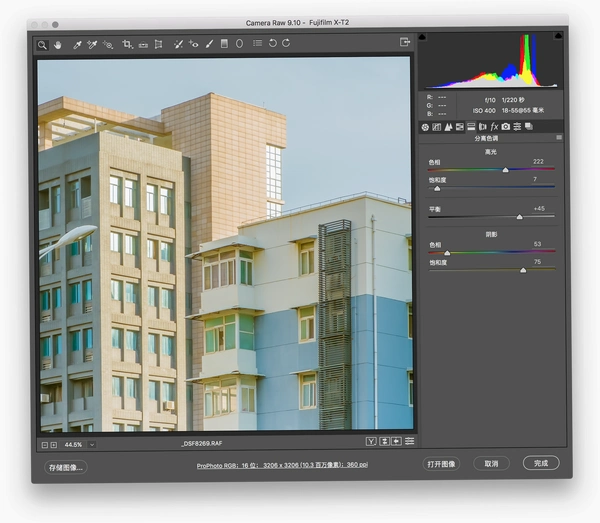Select the Graduated Filter tool
Image resolution: width=600 pixels, height=523 pixels.
[x=224, y=44]
